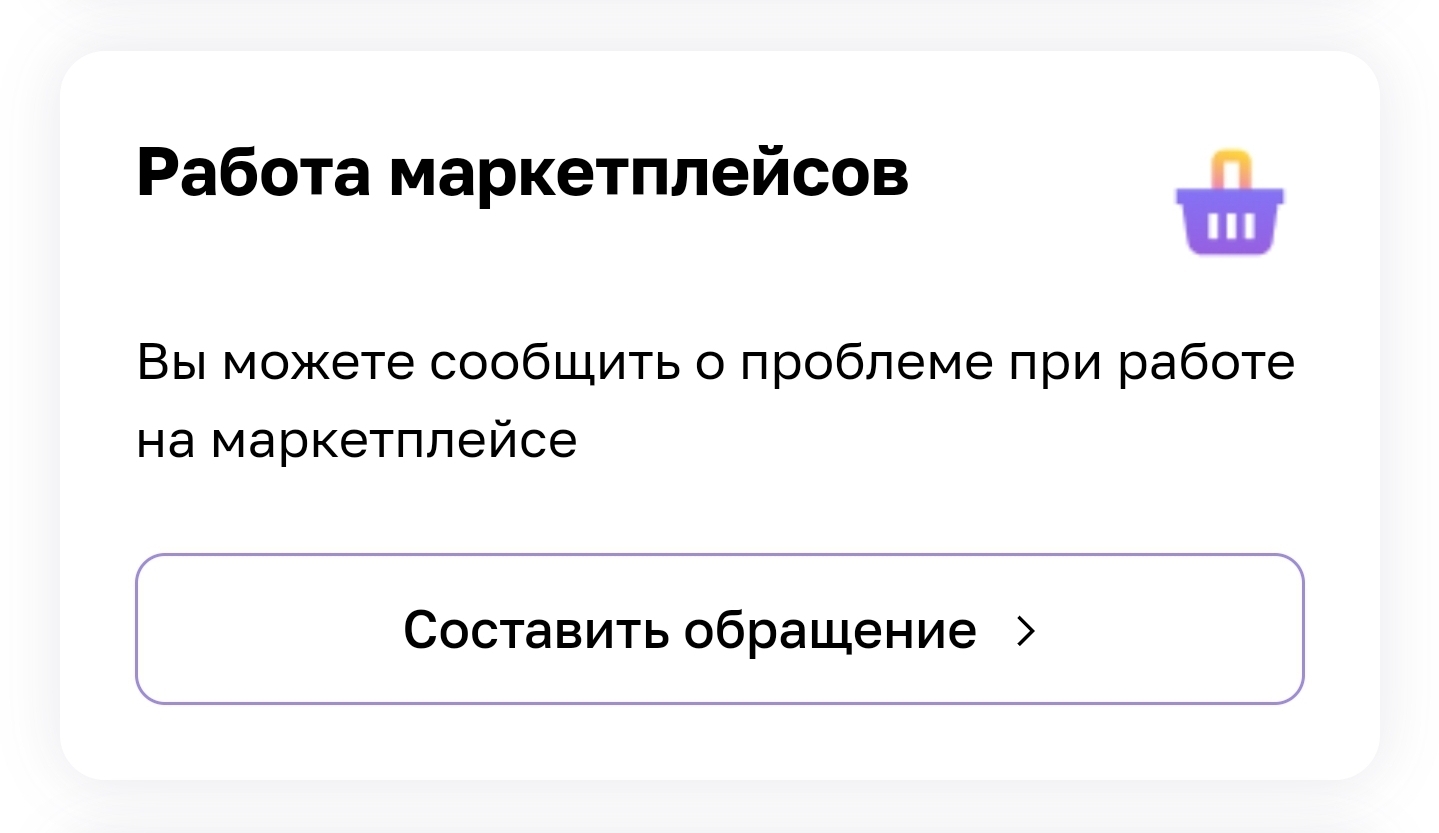This screenshot has width=1439, height=833.
Task: Click the word Составить on the button
Action: pyautogui.click(x=535, y=630)
